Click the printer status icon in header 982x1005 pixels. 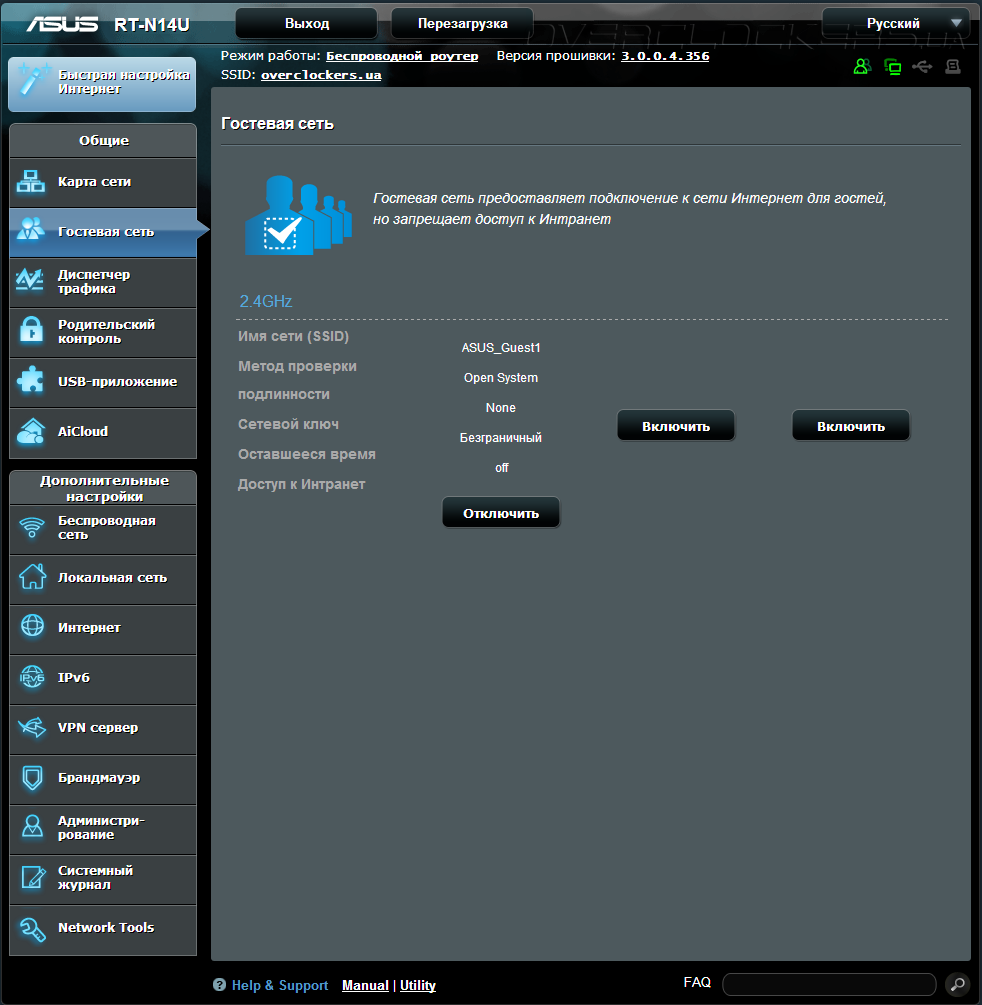(x=953, y=66)
